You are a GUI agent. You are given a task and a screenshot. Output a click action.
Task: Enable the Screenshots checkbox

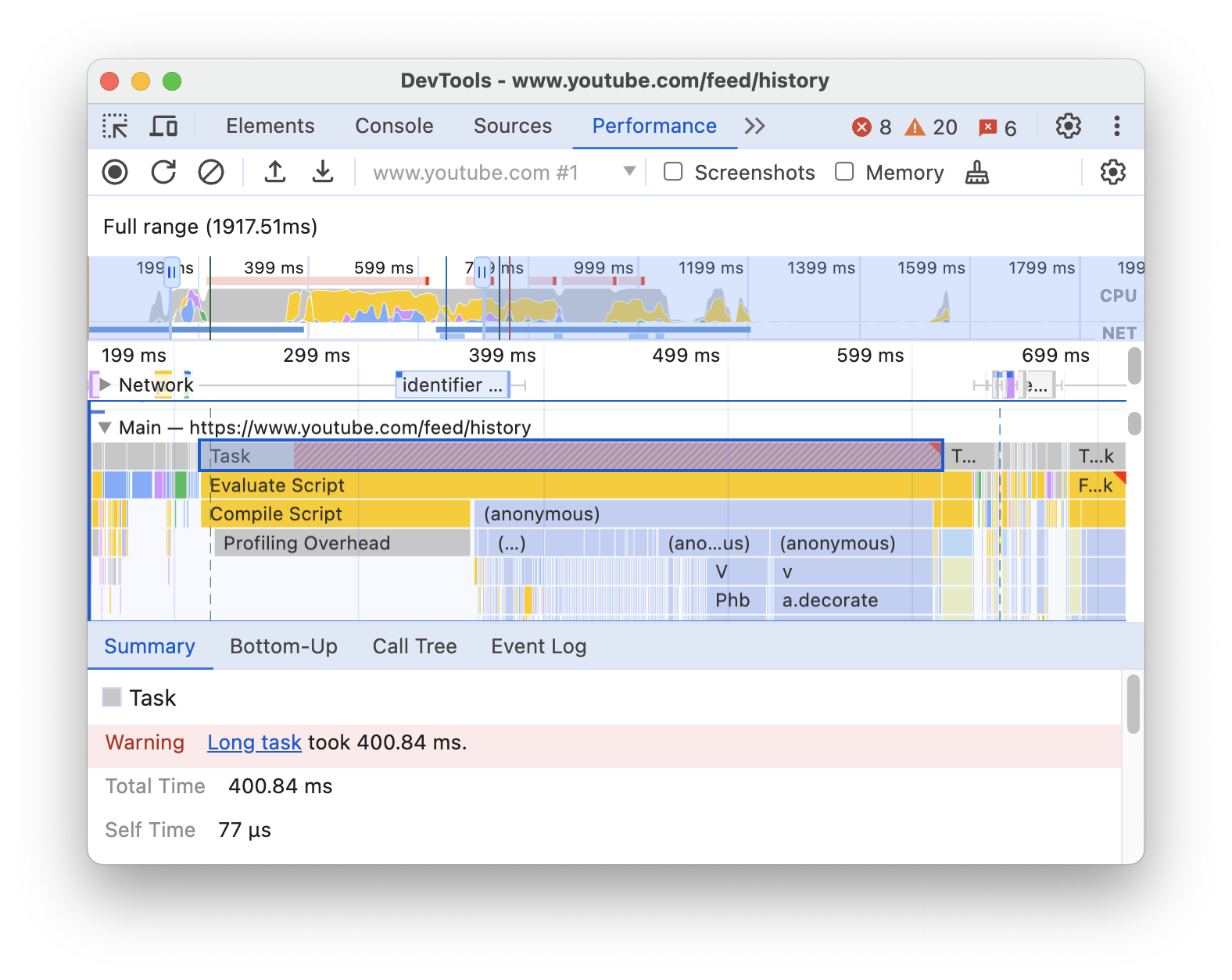coord(673,172)
